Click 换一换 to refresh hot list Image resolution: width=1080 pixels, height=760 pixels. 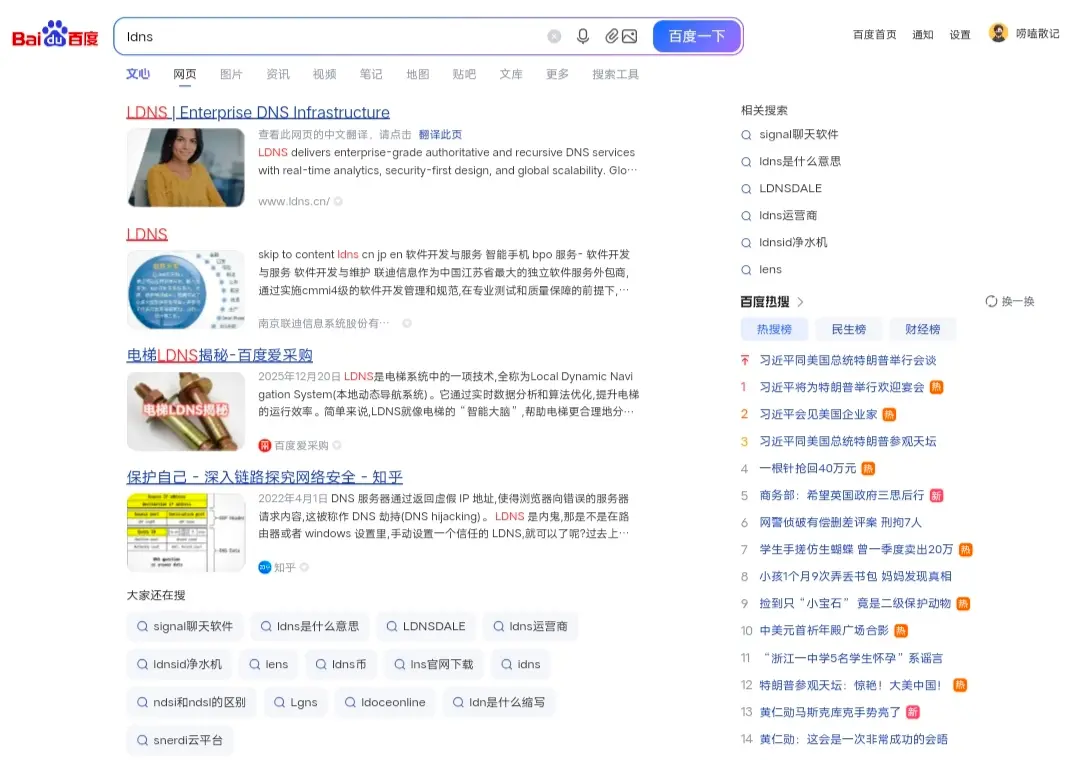click(x=1018, y=301)
